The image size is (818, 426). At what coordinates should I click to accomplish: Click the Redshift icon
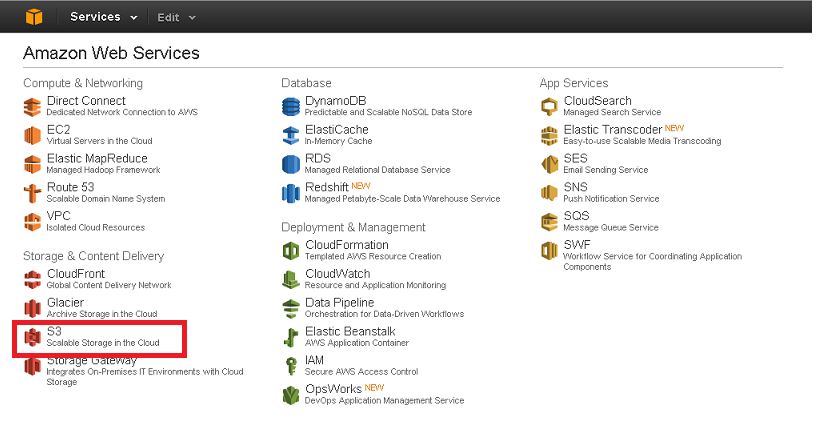pyautogui.click(x=291, y=193)
